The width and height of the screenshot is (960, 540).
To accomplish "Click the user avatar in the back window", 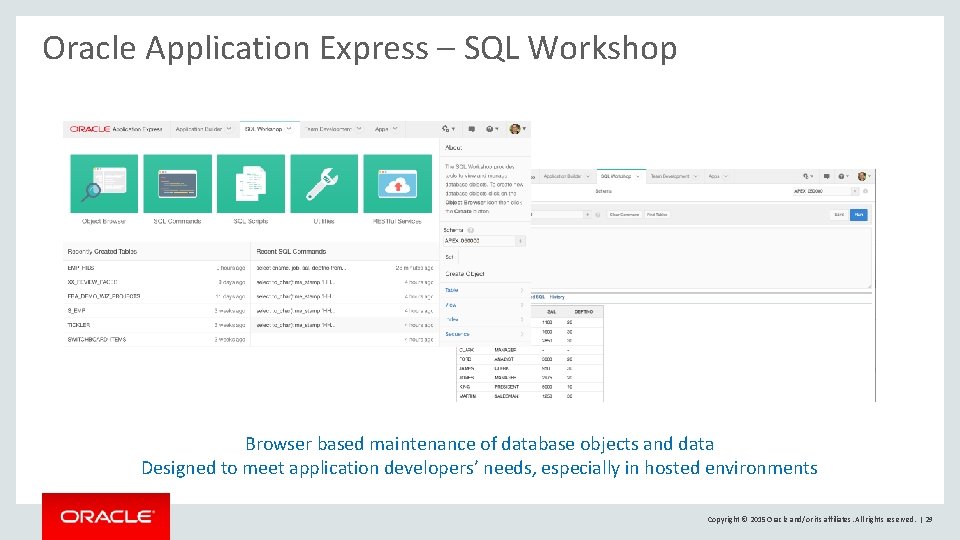I will click(863, 176).
